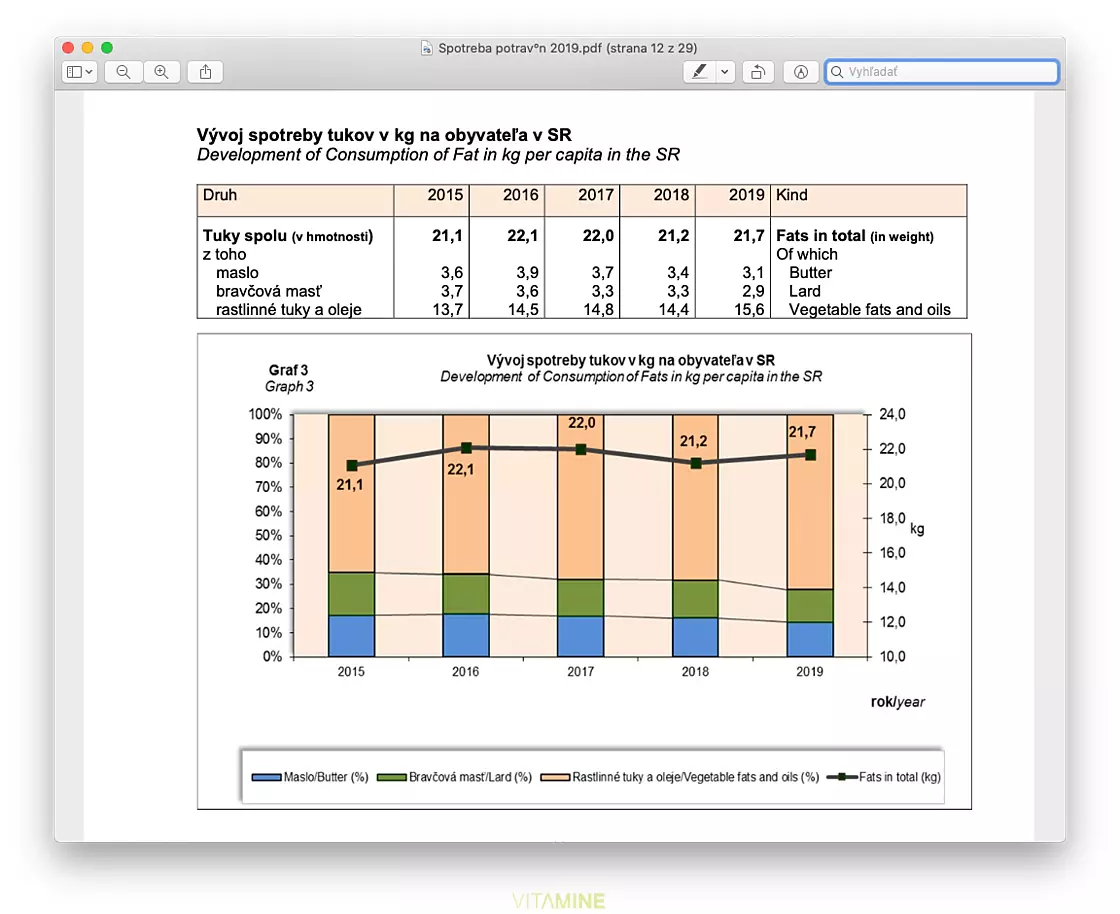Click the 100% axis label

click(x=265, y=414)
